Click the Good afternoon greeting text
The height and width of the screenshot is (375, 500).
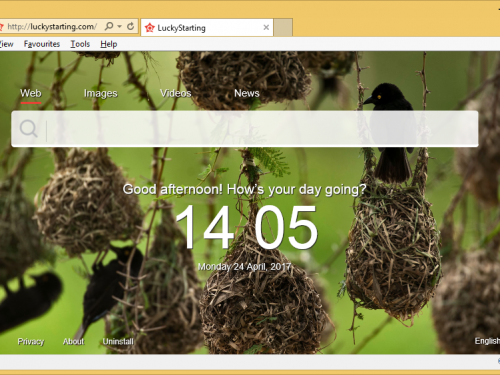tap(244, 190)
